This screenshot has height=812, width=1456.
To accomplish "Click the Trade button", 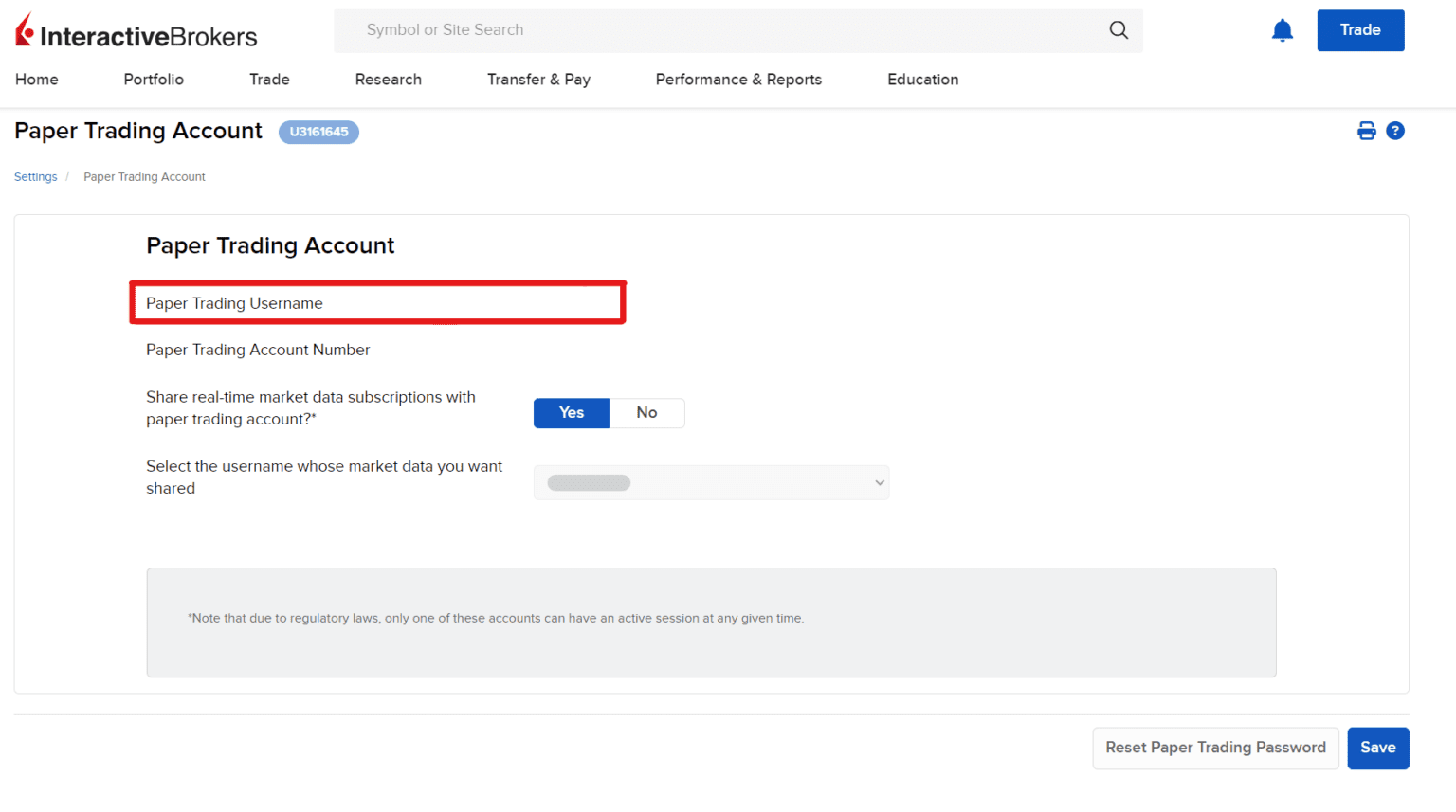I will 1360,29.
